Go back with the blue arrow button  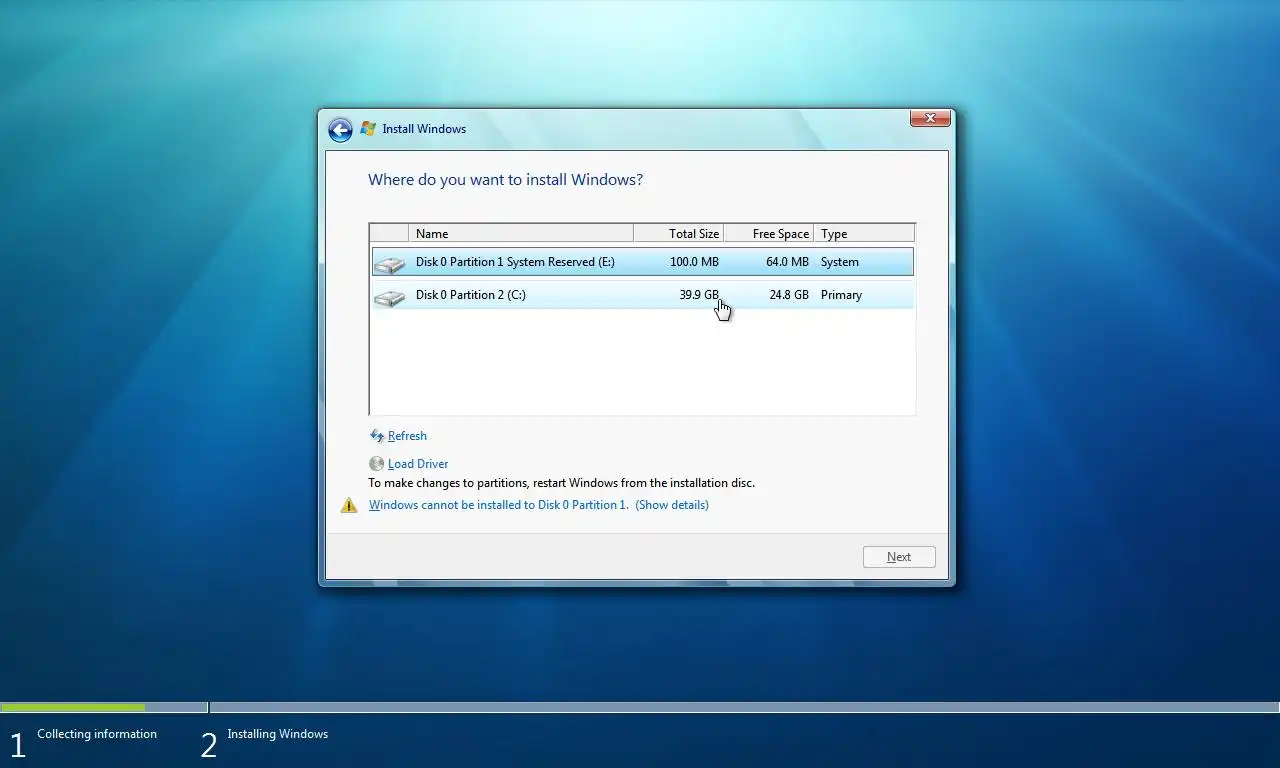(340, 130)
